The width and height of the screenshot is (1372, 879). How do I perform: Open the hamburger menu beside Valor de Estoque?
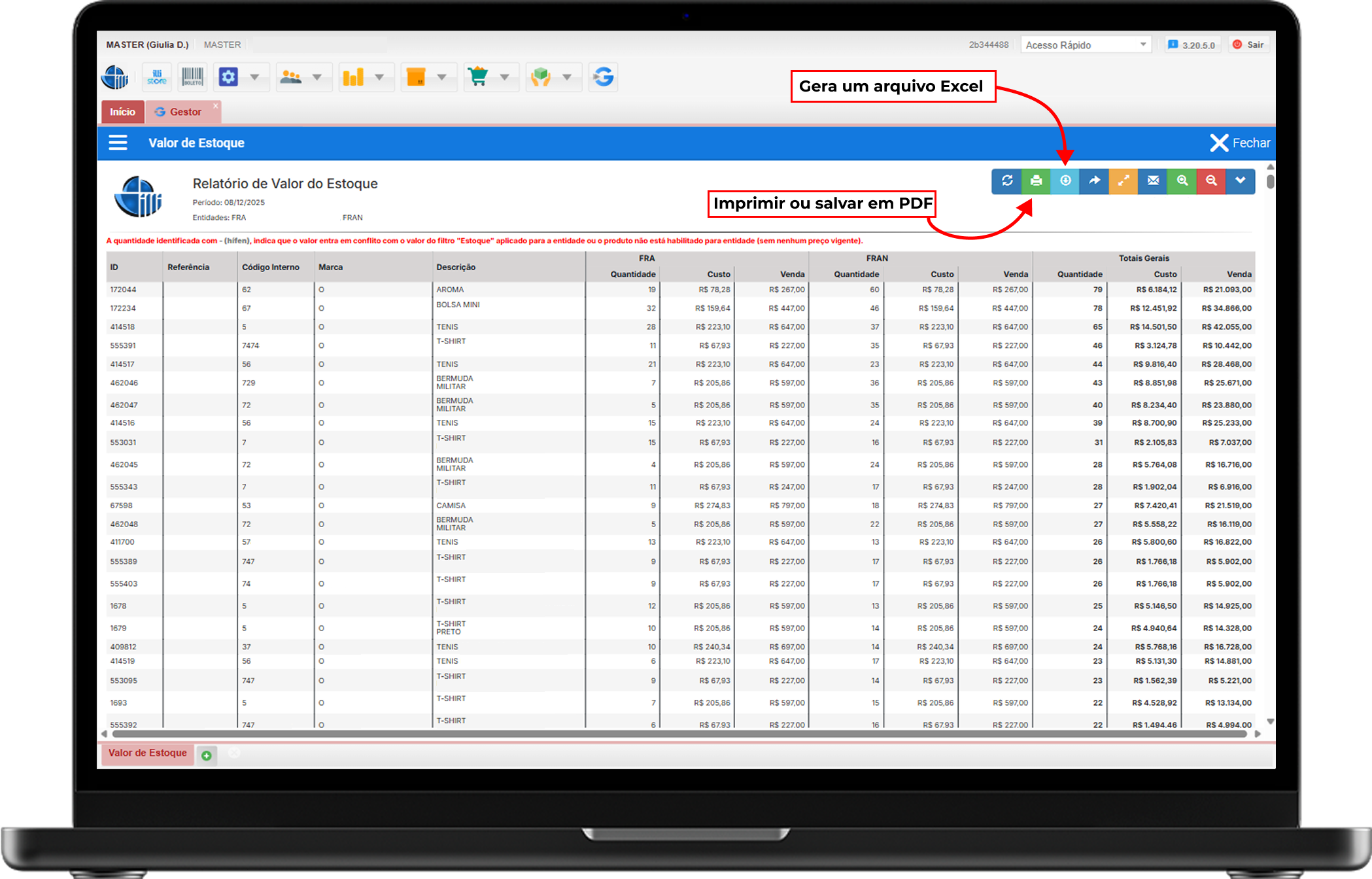pyautogui.click(x=118, y=143)
